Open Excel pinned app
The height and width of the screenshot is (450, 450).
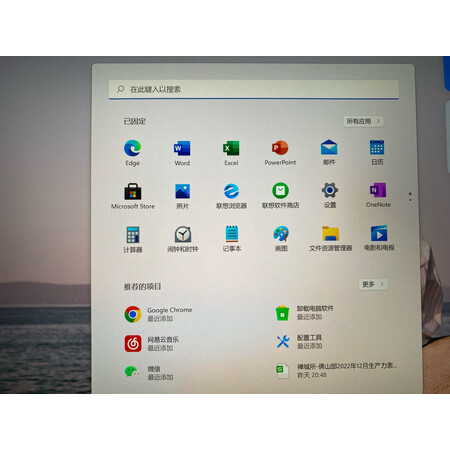coord(231,153)
